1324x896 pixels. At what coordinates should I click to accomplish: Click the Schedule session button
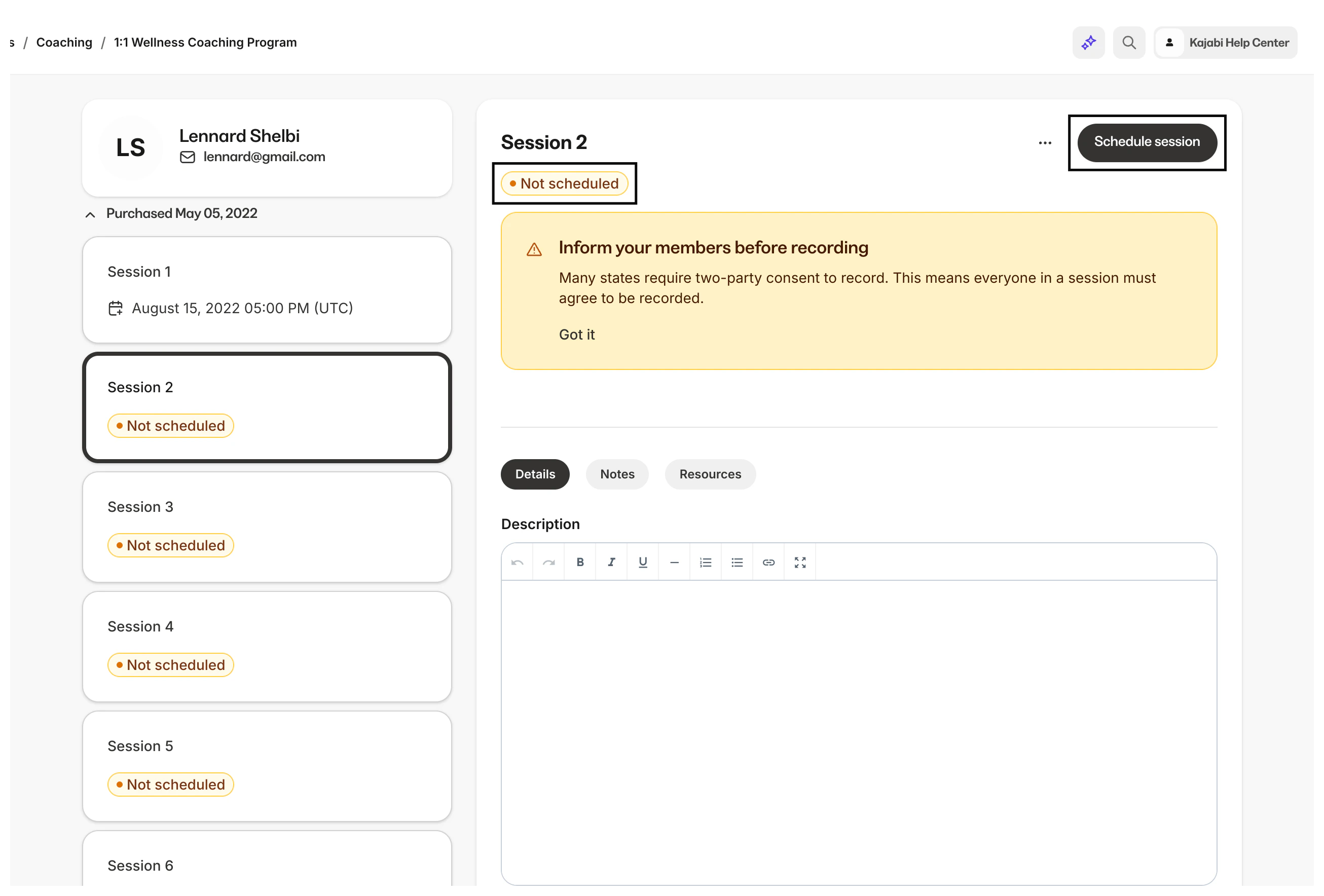[1146, 142]
